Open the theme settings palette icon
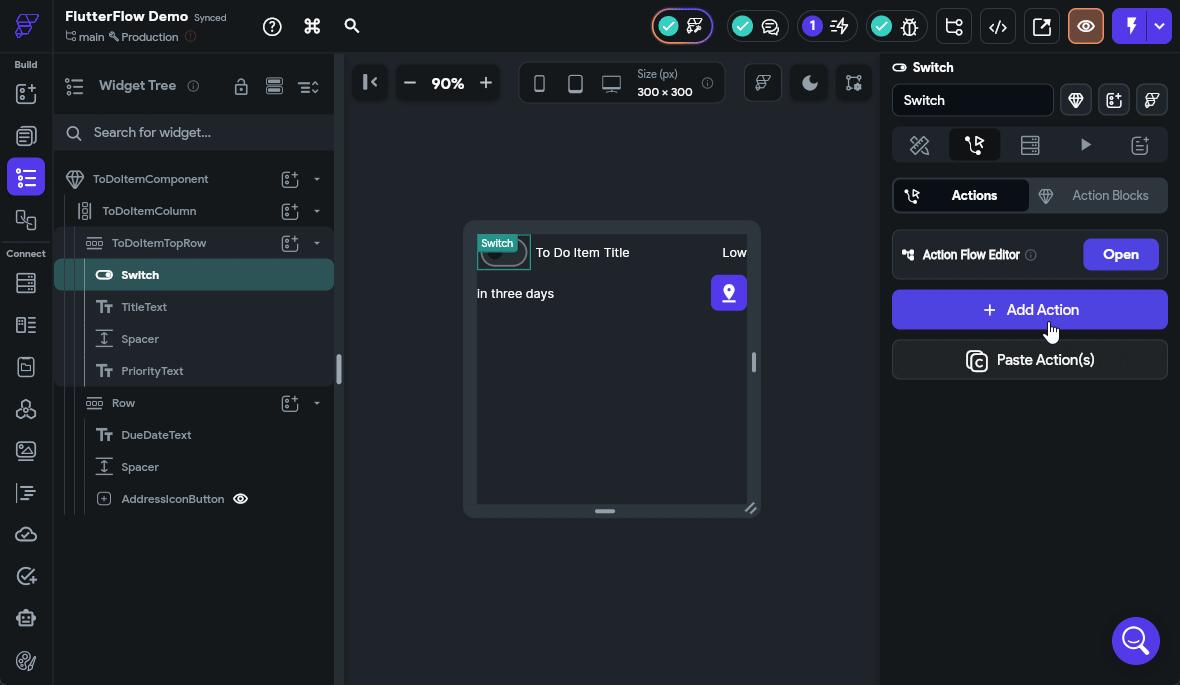 [26, 661]
